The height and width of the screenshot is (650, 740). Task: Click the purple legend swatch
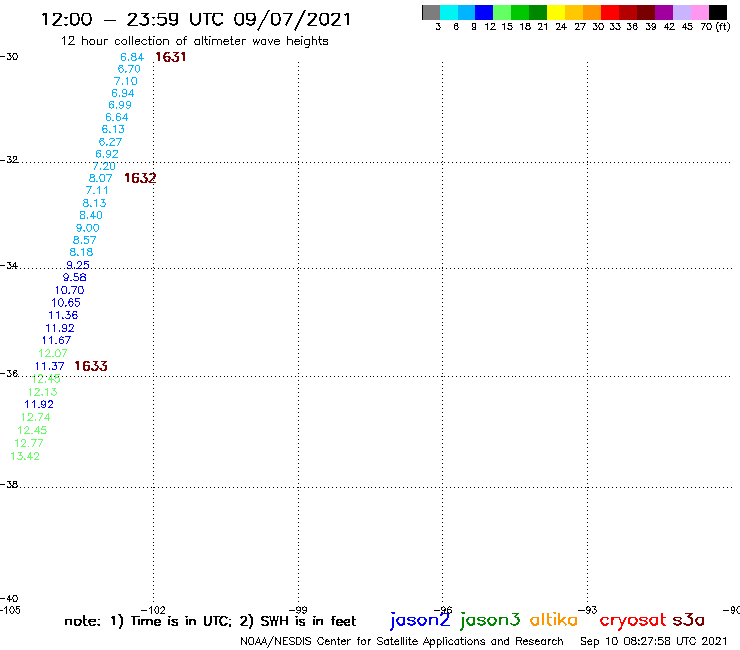[664, 12]
